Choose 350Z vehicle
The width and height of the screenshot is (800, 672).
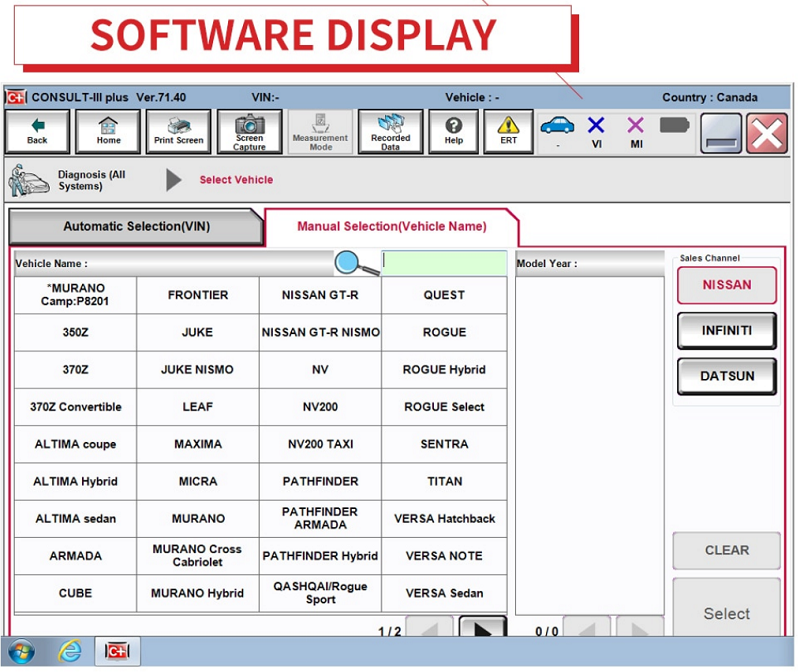(x=76, y=332)
